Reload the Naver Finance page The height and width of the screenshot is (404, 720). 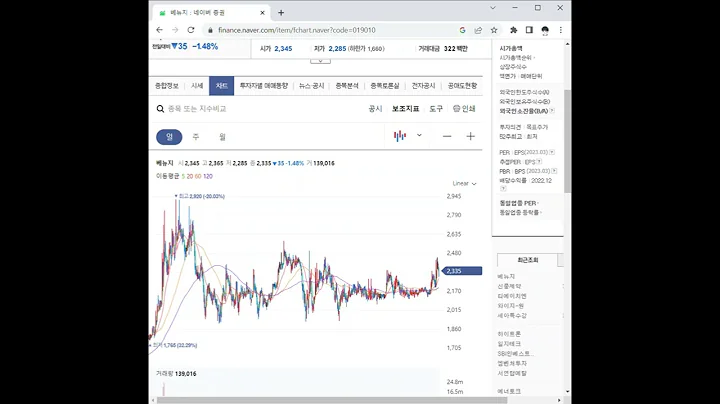tap(191, 30)
